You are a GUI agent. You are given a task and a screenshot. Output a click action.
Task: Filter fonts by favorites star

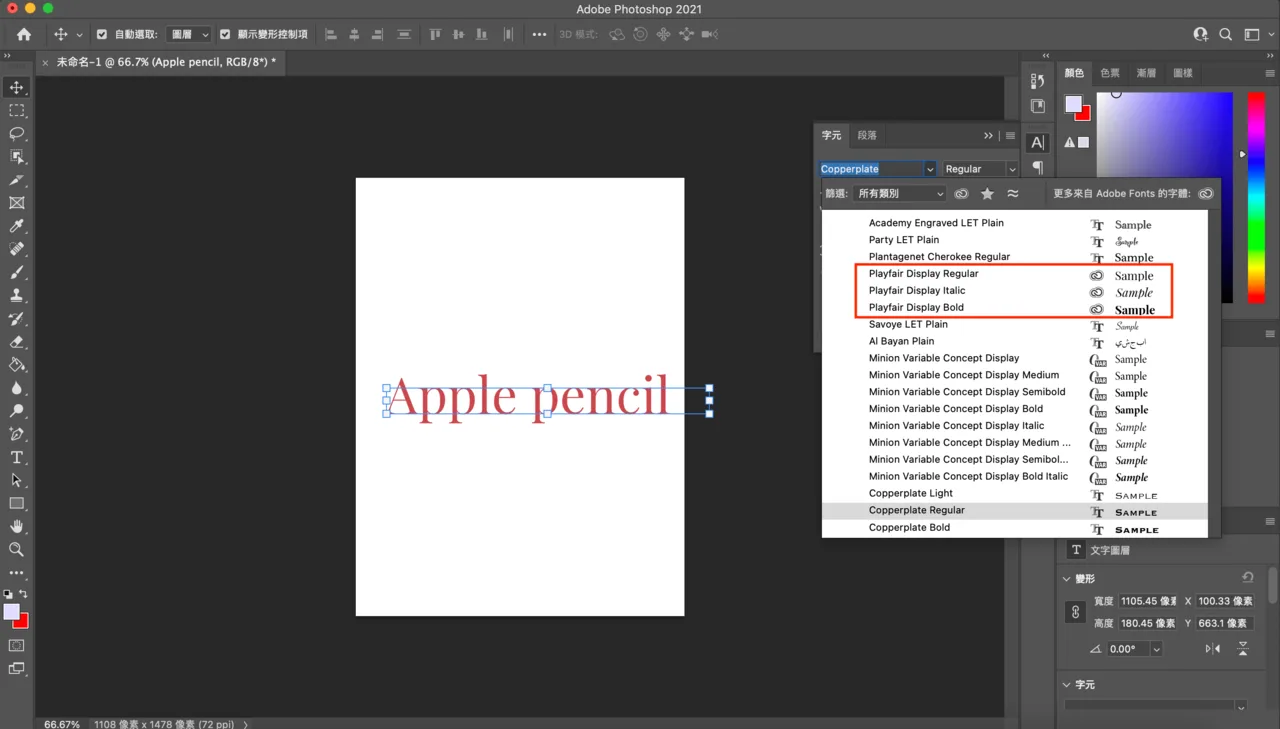tap(988, 194)
